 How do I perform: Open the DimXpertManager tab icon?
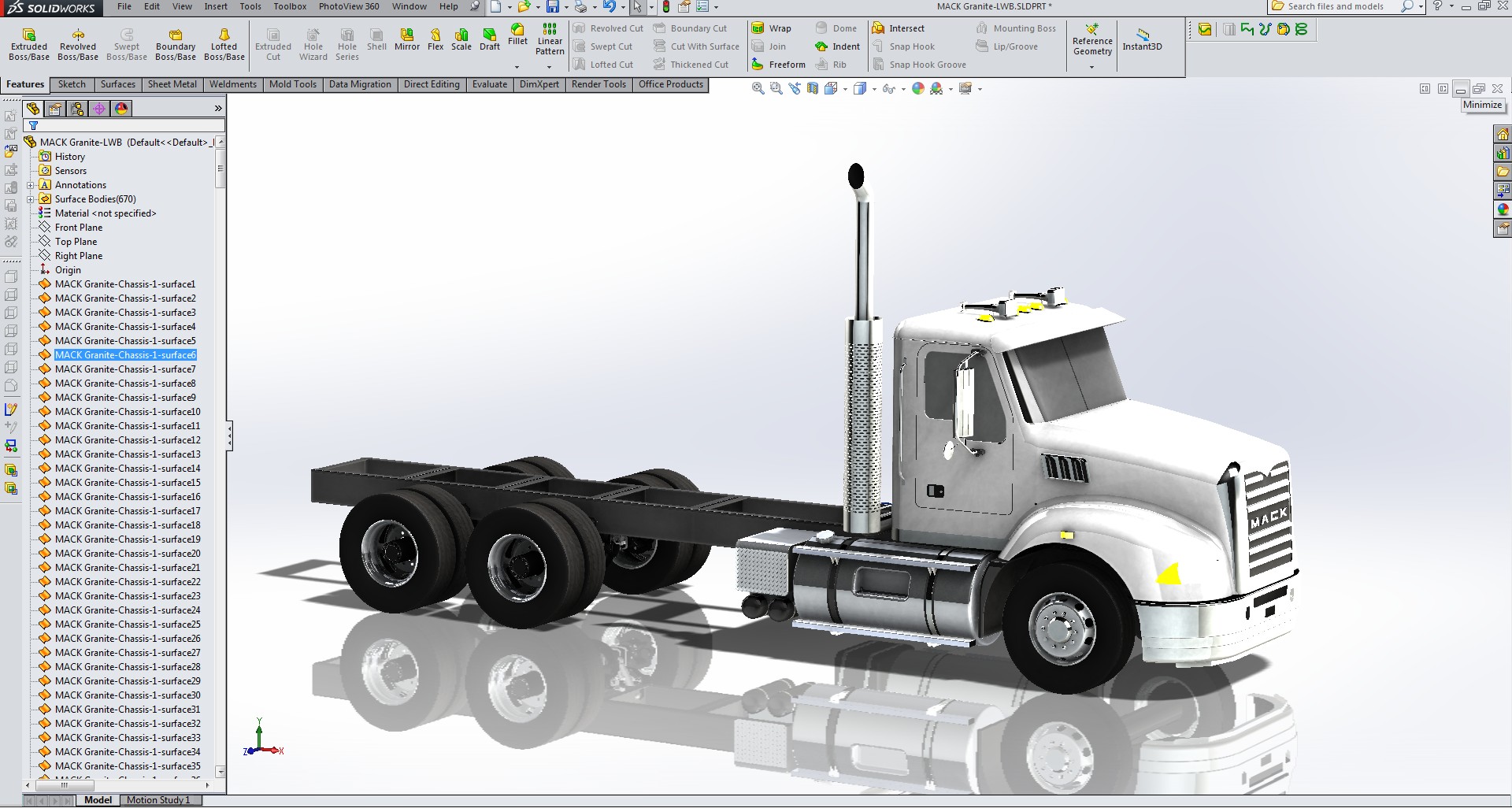point(99,109)
